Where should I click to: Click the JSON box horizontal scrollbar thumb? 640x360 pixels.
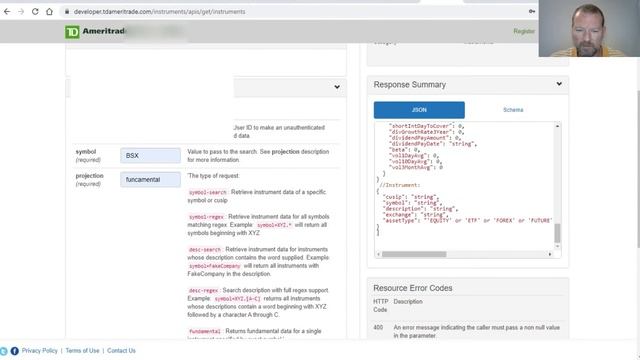(414, 254)
